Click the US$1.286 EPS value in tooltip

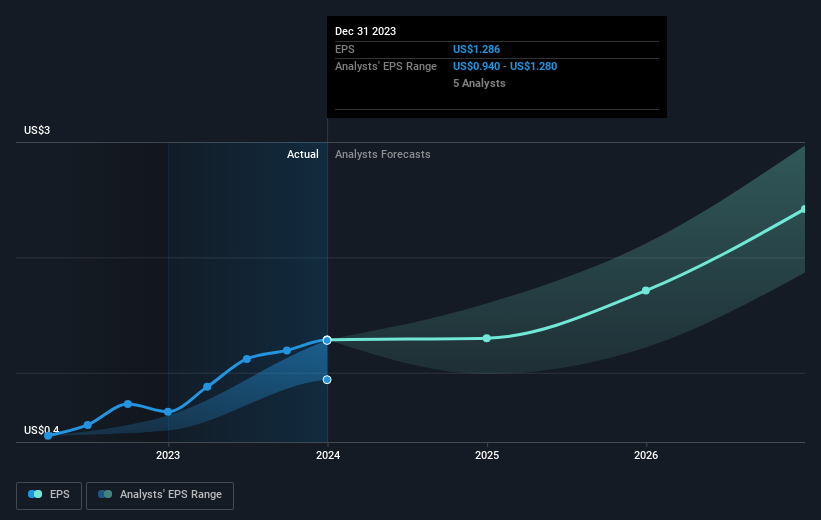(476, 49)
